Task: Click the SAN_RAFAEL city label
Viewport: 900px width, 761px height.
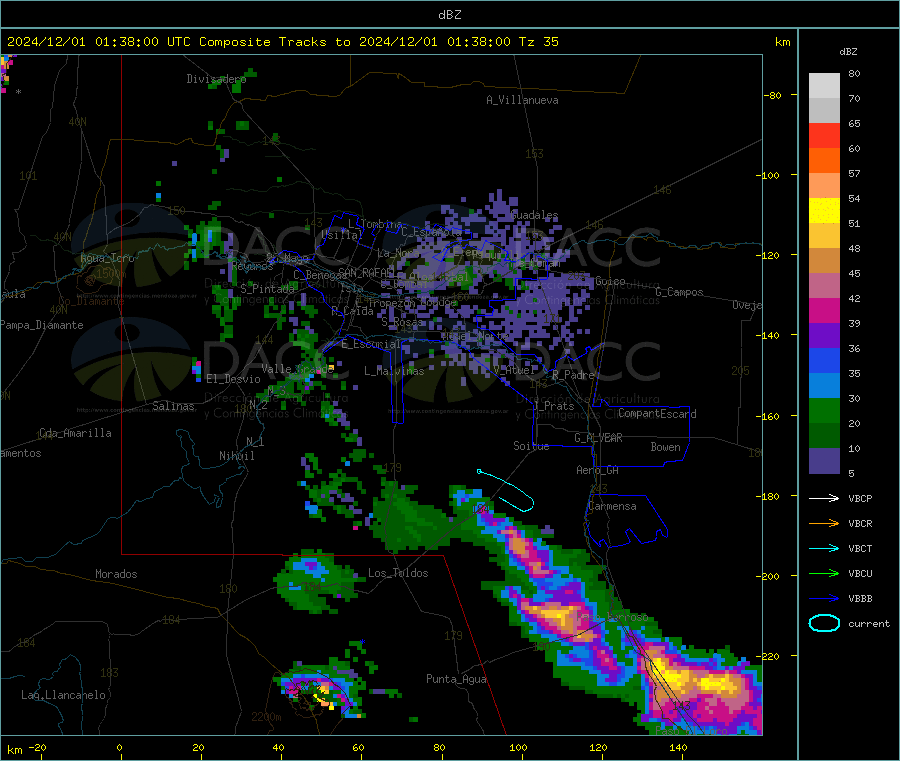Action: click(x=366, y=272)
